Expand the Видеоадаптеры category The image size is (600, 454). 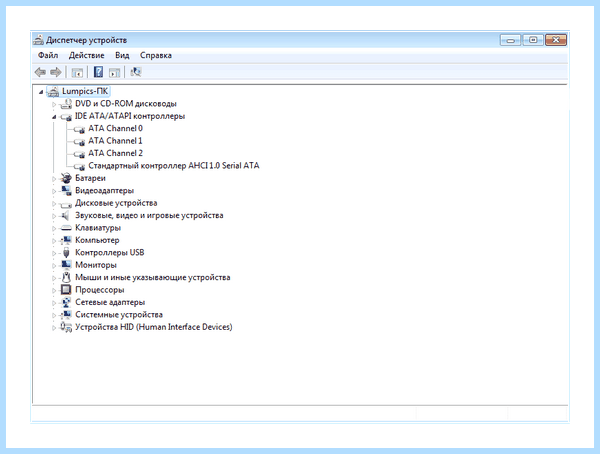pos(54,191)
